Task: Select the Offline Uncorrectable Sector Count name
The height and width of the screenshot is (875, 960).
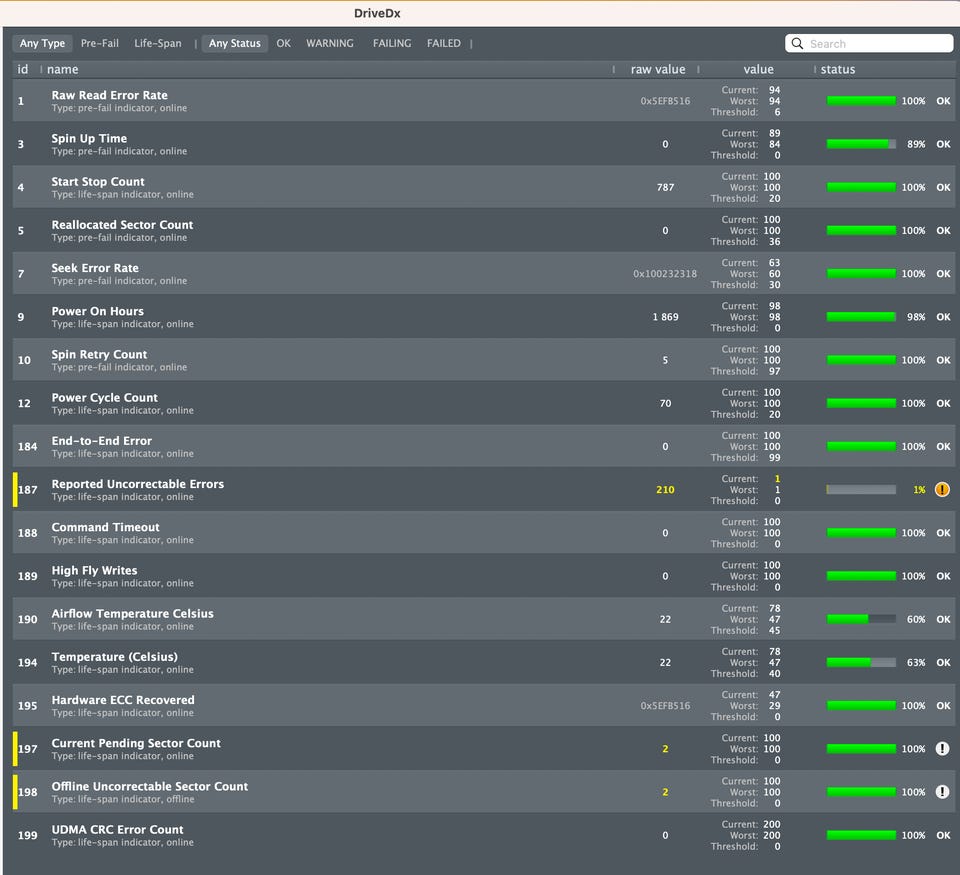Action: (150, 786)
